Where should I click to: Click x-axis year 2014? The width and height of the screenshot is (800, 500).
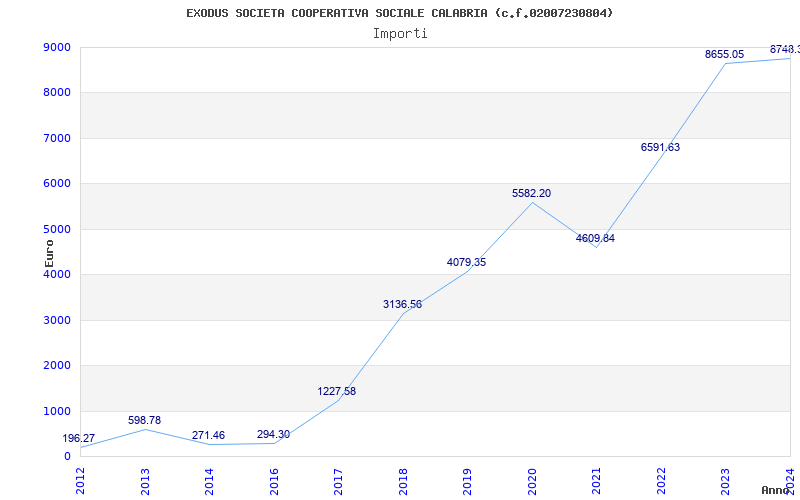pos(209,482)
